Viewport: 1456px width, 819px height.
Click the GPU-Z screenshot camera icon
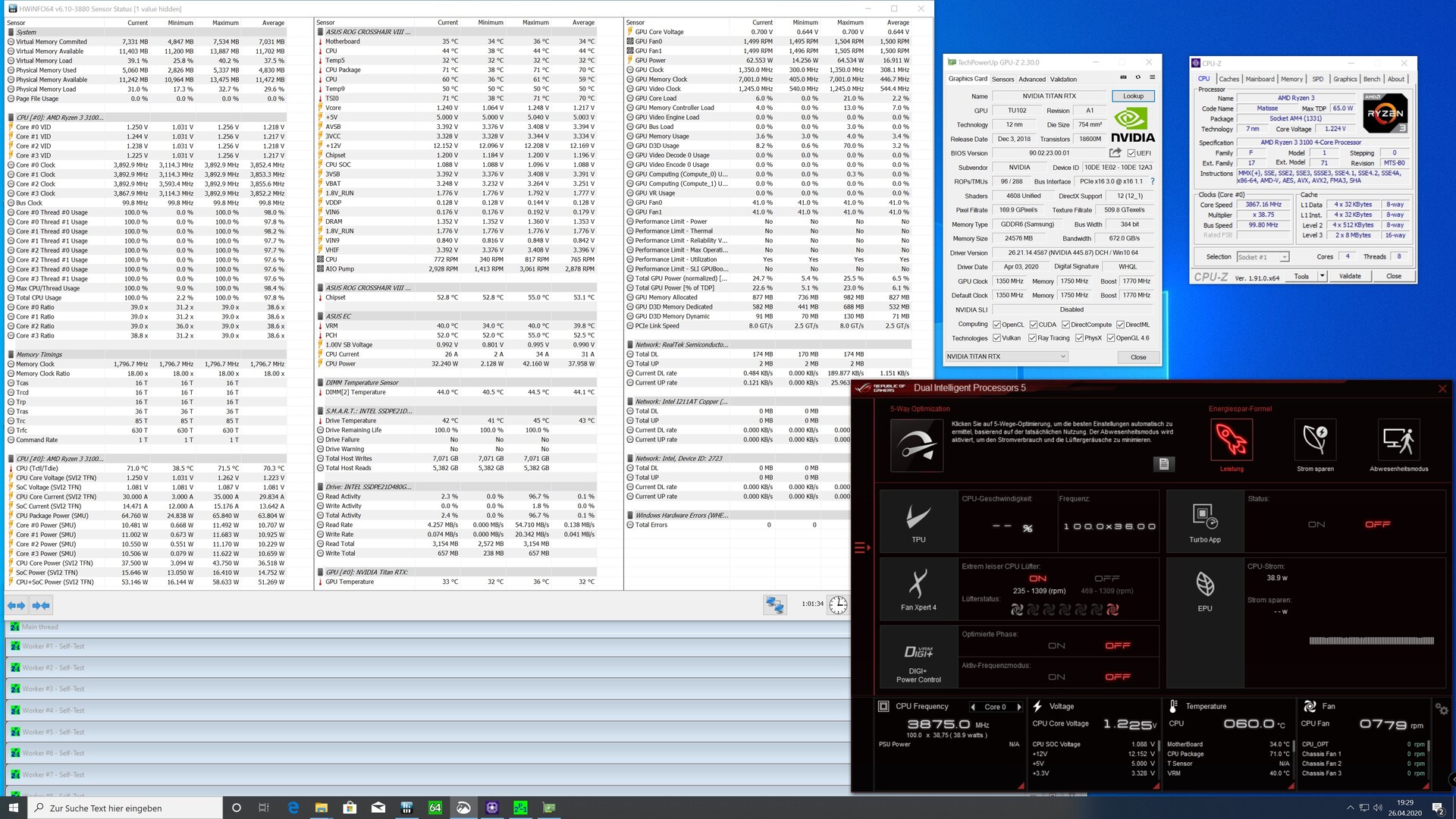click(1123, 77)
